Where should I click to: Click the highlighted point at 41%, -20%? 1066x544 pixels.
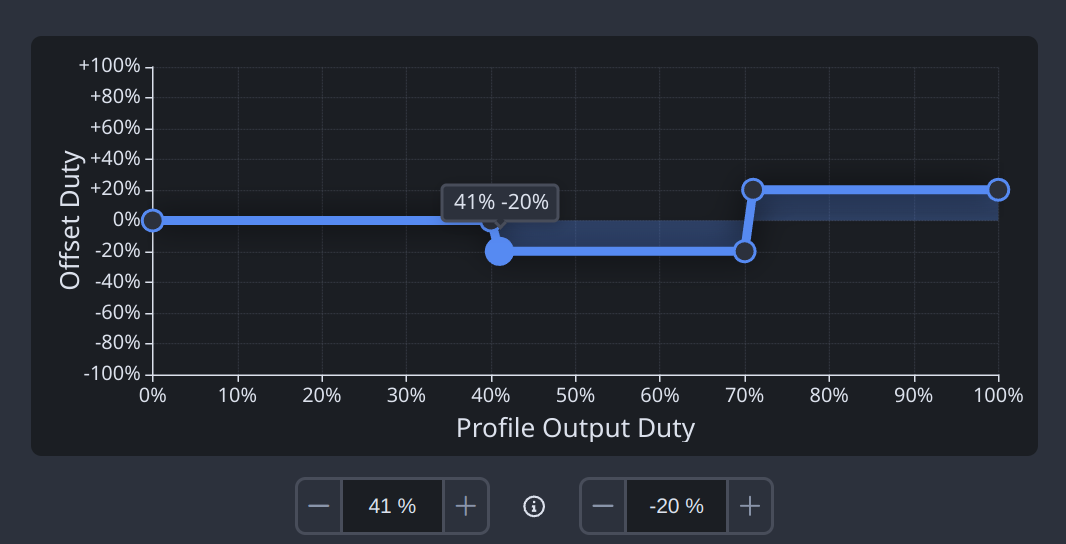(x=499, y=251)
